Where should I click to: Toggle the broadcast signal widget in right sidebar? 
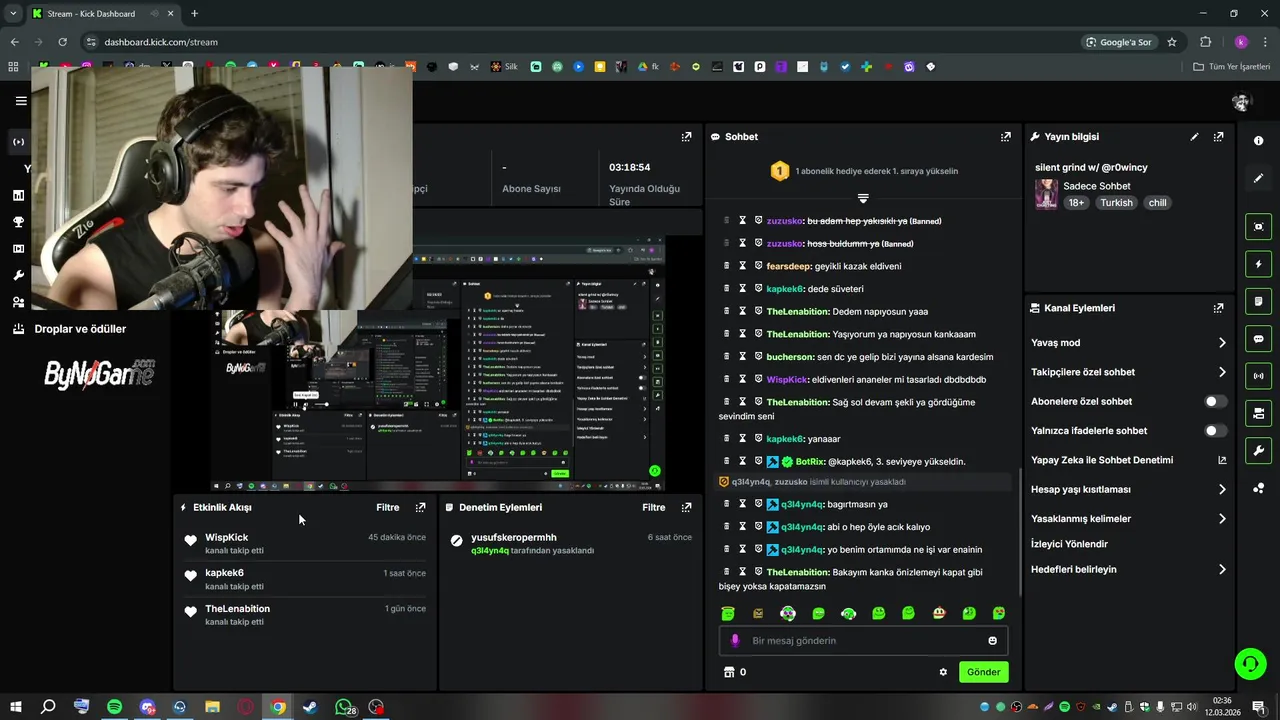[1258, 376]
